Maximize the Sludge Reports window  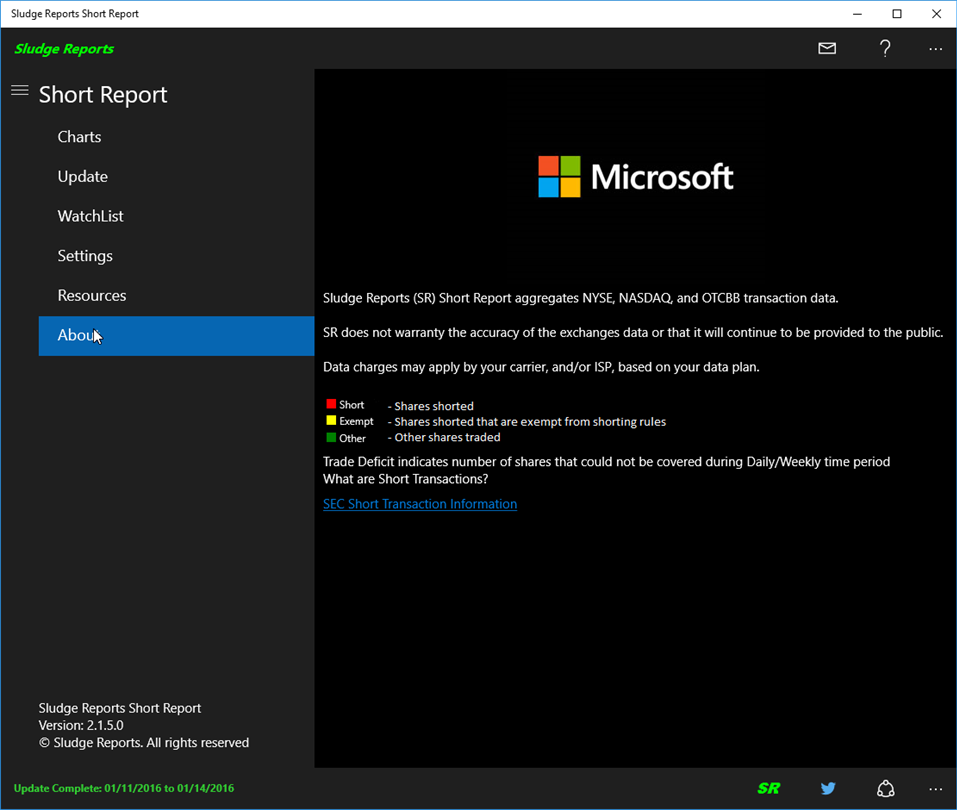(x=897, y=14)
